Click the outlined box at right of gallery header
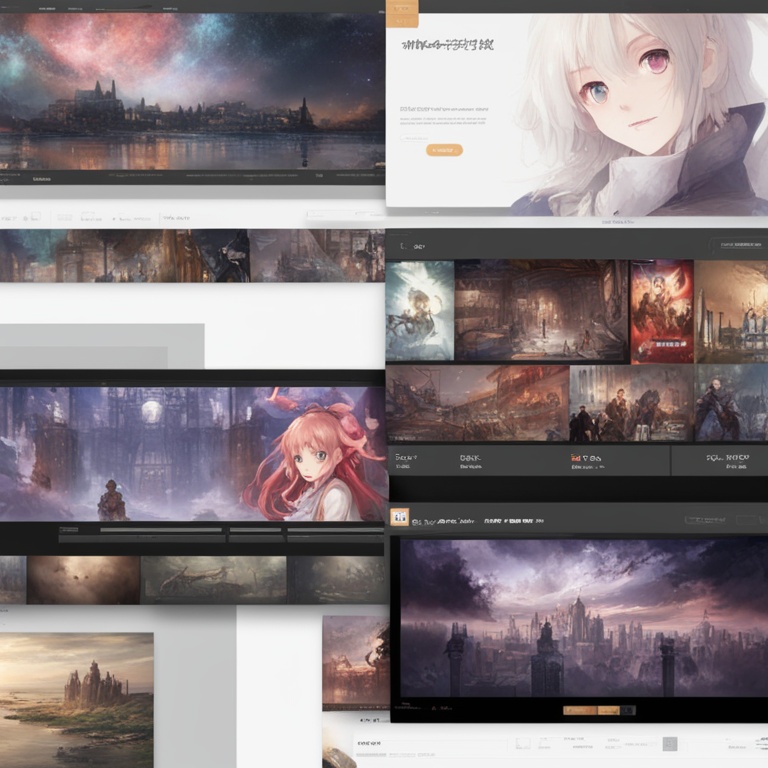The height and width of the screenshot is (768, 768). coord(739,244)
